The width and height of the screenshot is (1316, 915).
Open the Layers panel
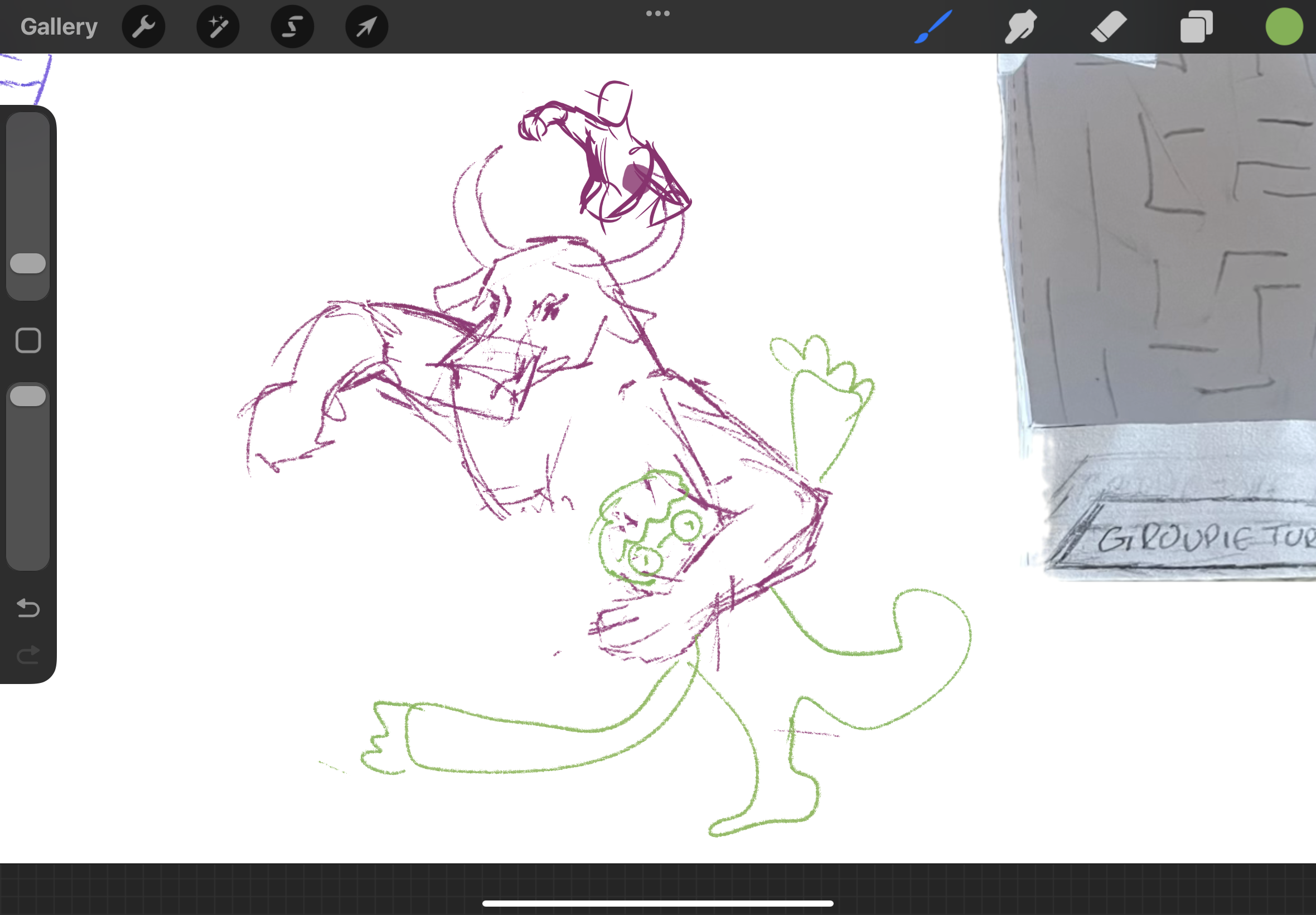(x=1196, y=26)
